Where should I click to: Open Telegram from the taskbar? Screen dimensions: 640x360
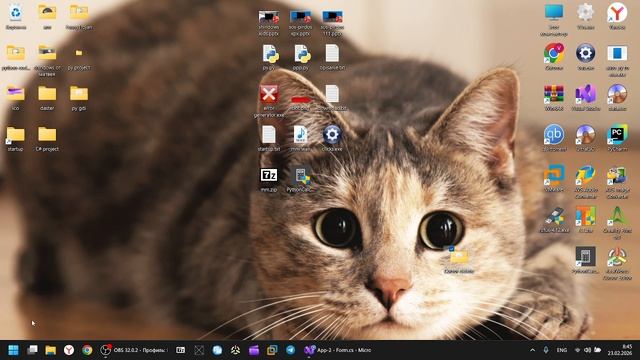pyautogui.click(x=291, y=350)
